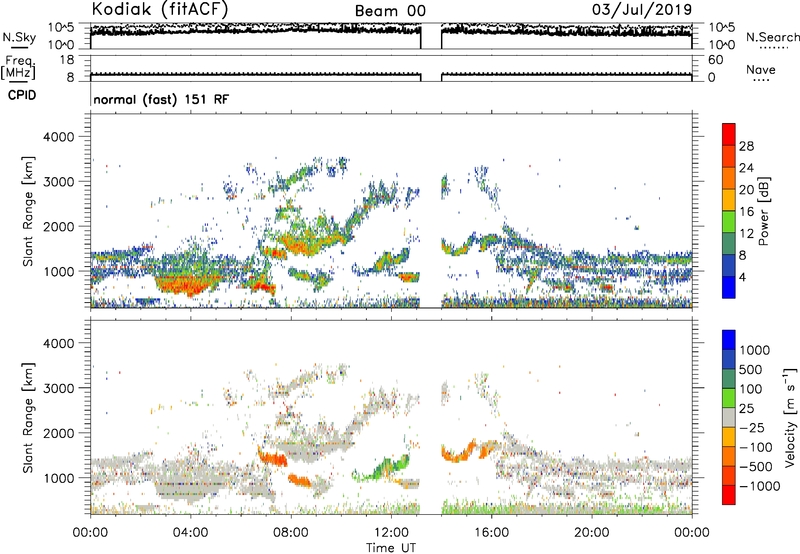800x554 pixels.
Task: Click the 'Nave' legend label
Action: point(761,69)
